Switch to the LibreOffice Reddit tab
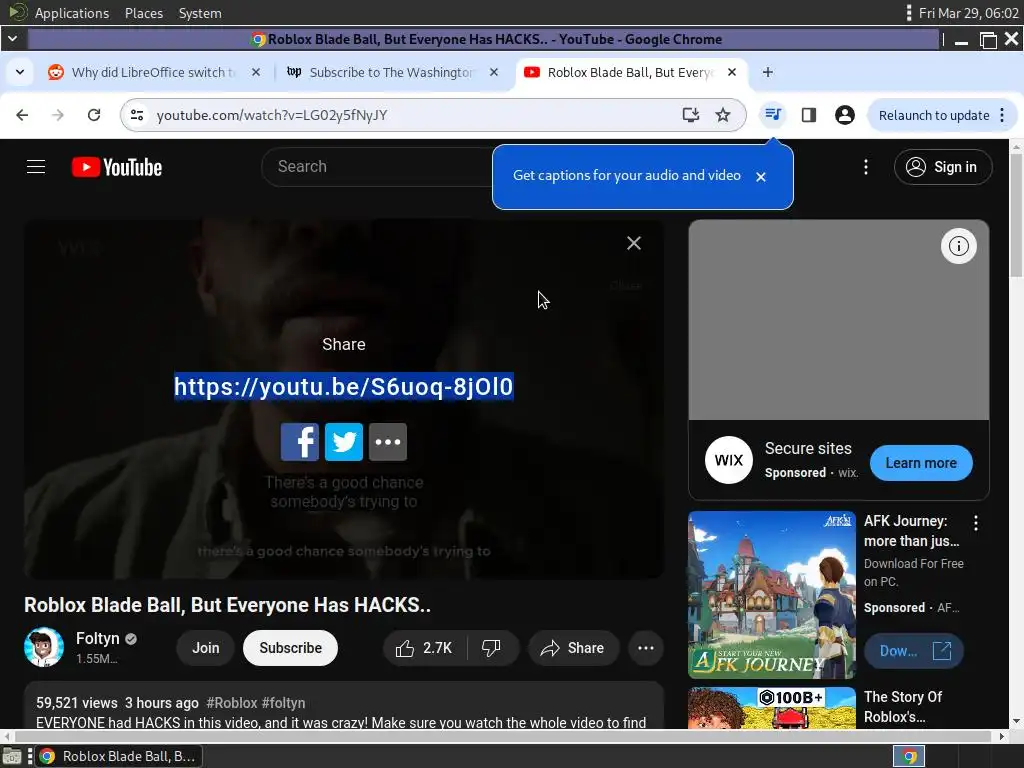Screen dimensions: 1024x768 point(153,72)
